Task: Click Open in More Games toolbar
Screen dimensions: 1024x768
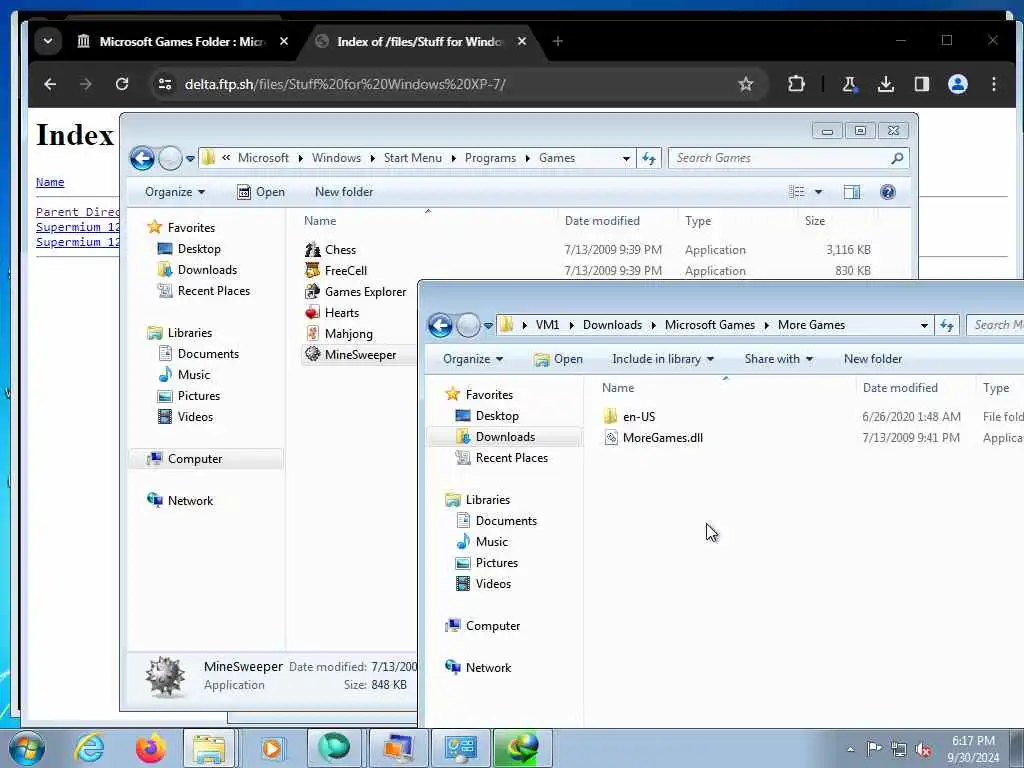Action: 558,359
